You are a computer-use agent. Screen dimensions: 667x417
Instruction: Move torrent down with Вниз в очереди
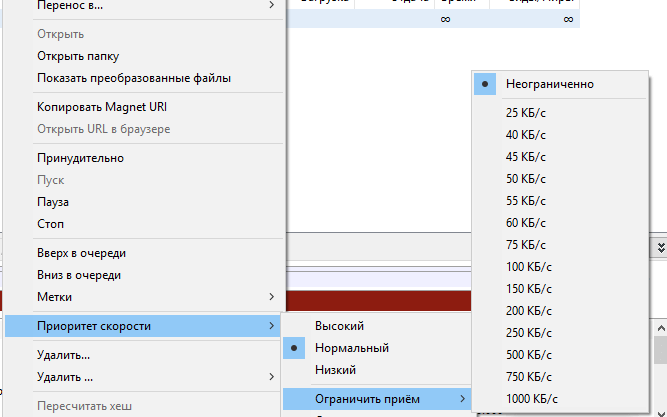[79, 275]
